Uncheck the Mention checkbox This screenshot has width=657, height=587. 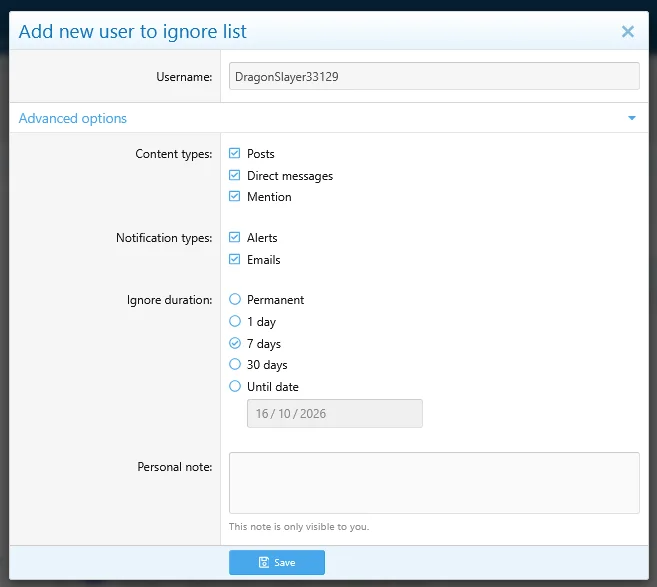pyautogui.click(x=235, y=197)
